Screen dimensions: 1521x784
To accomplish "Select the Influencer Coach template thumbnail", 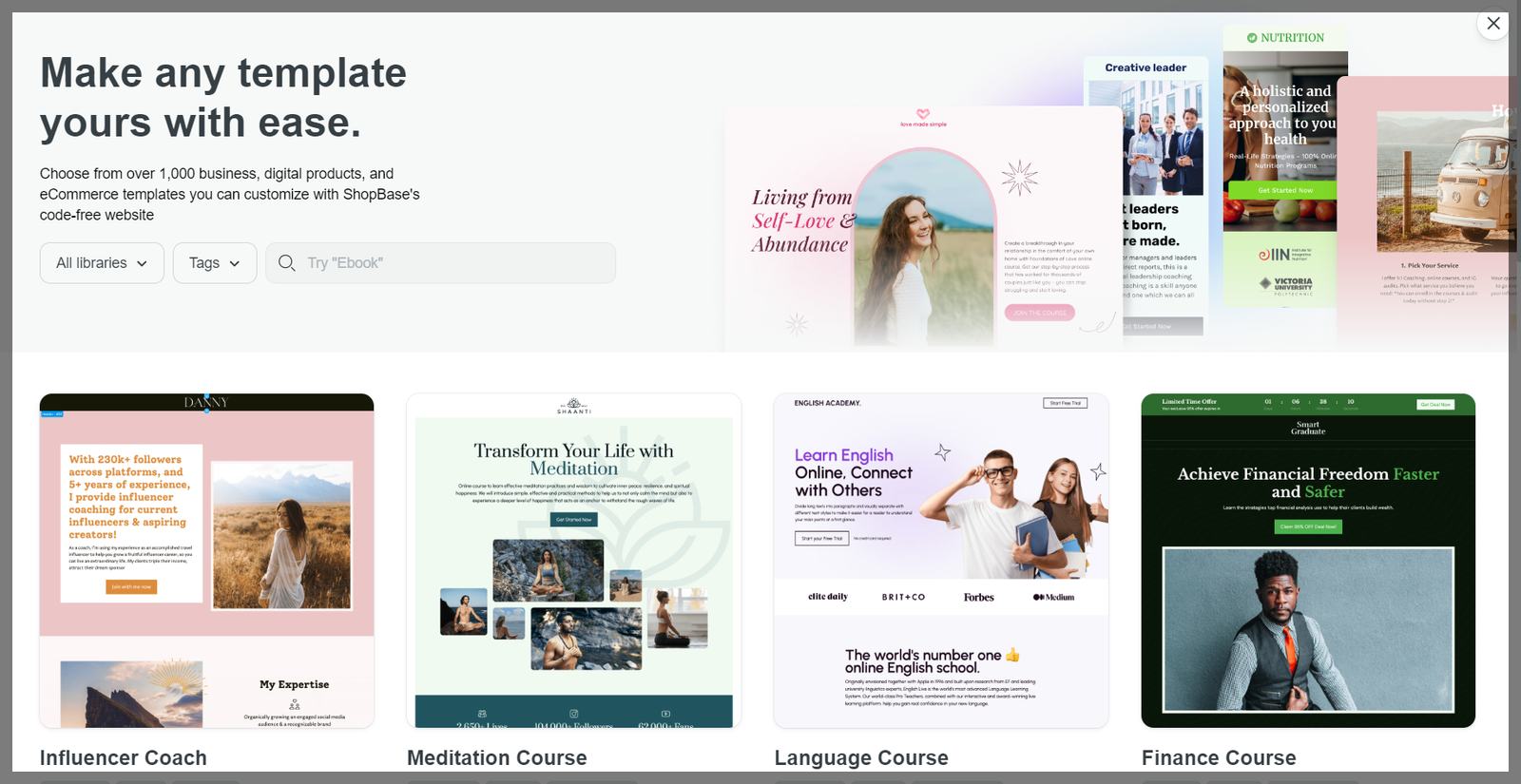I will click(x=206, y=561).
